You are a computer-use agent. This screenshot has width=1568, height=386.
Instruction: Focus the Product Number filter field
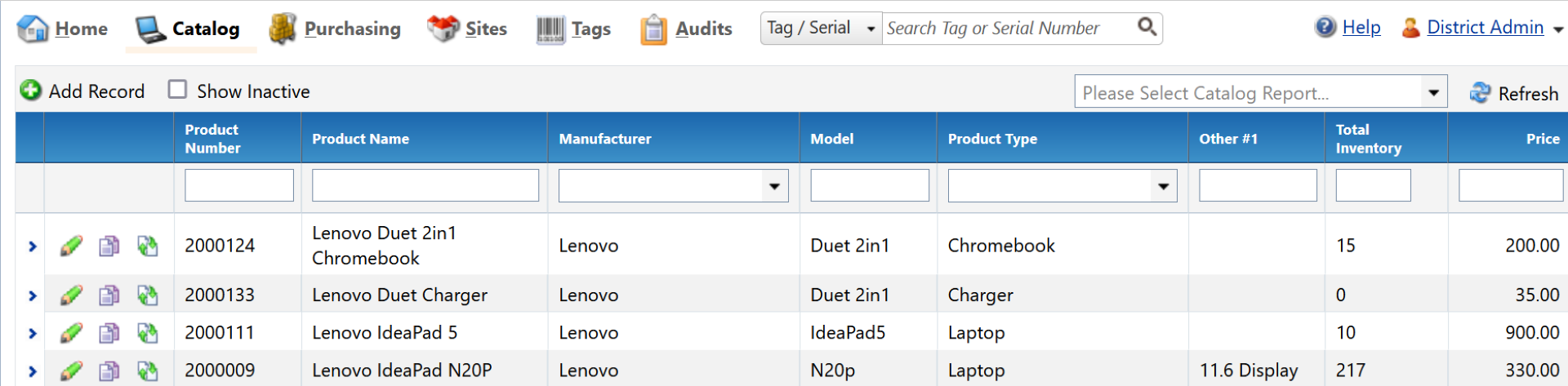click(239, 185)
